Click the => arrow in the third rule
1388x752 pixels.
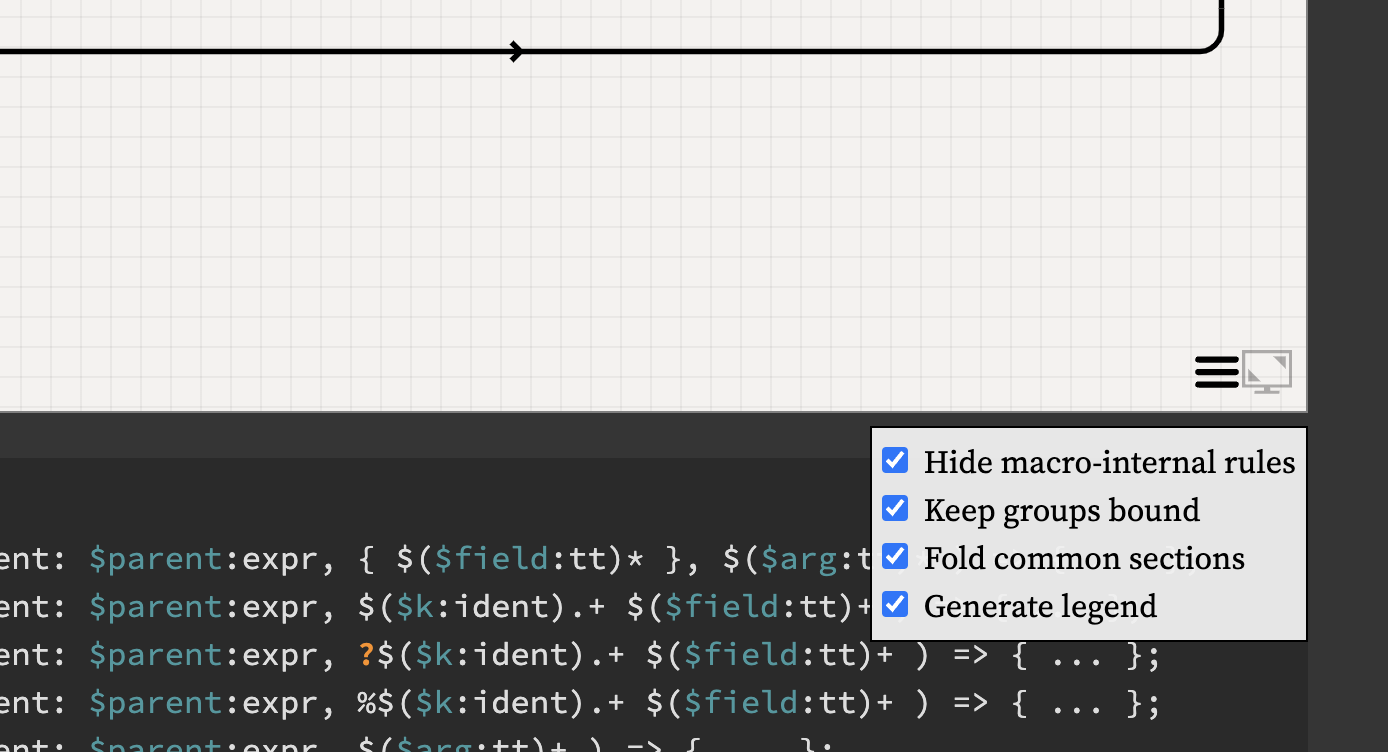pos(968,653)
